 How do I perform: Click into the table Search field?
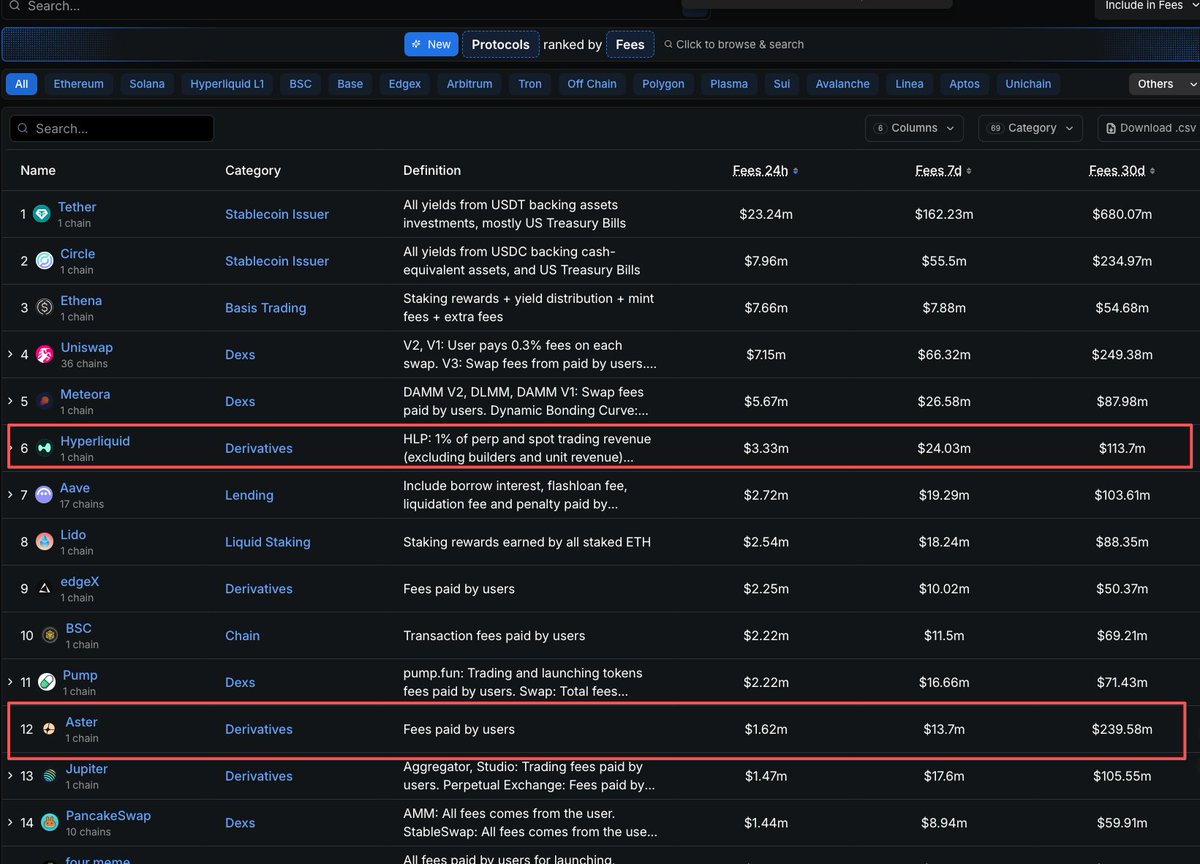point(112,128)
